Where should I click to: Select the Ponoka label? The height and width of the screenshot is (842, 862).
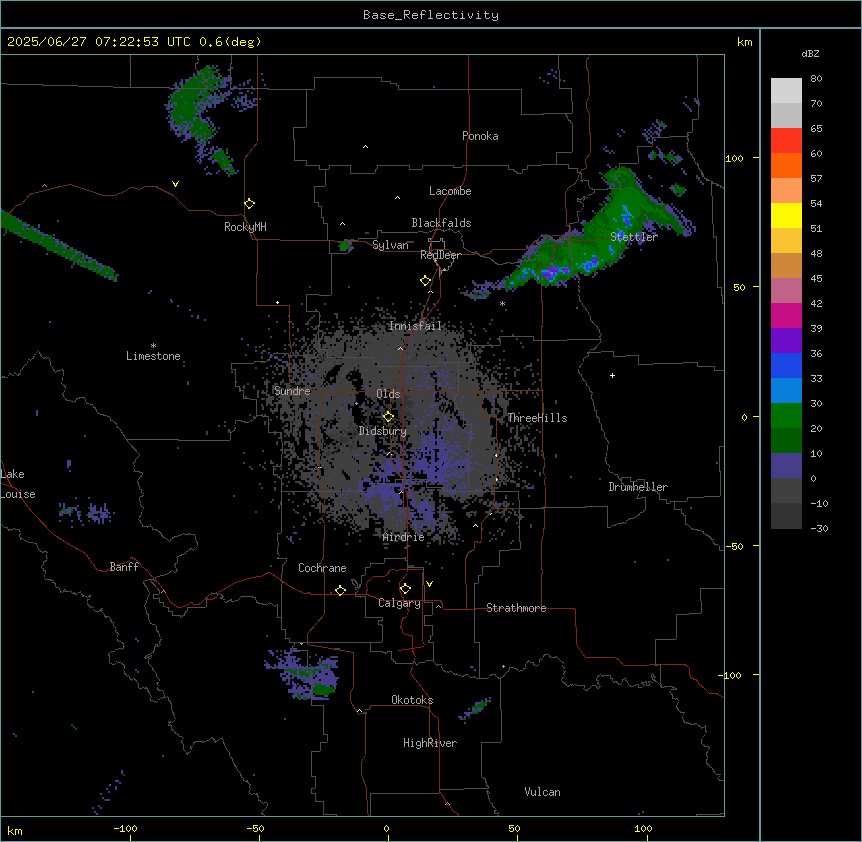coord(480,136)
